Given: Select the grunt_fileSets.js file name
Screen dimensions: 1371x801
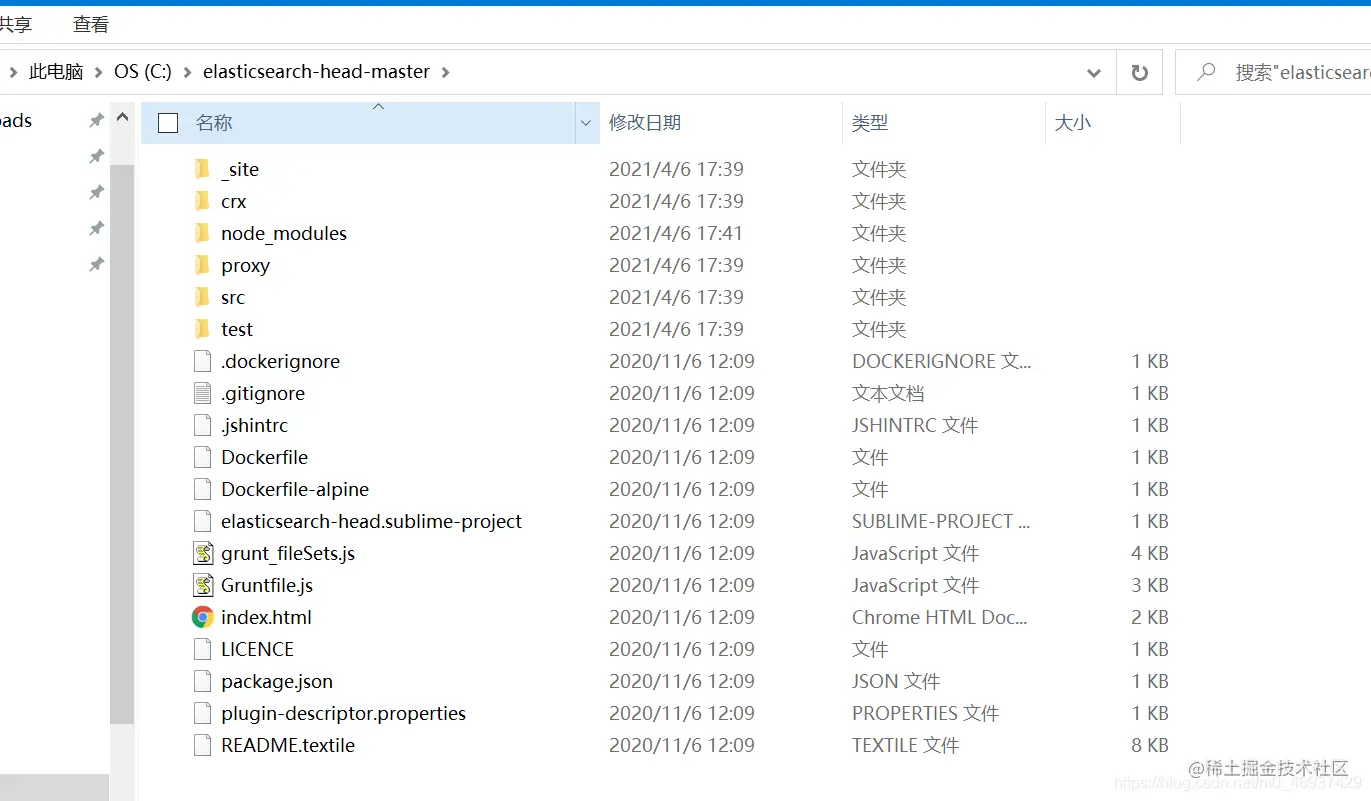Looking at the screenshot, I should pos(288,553).
